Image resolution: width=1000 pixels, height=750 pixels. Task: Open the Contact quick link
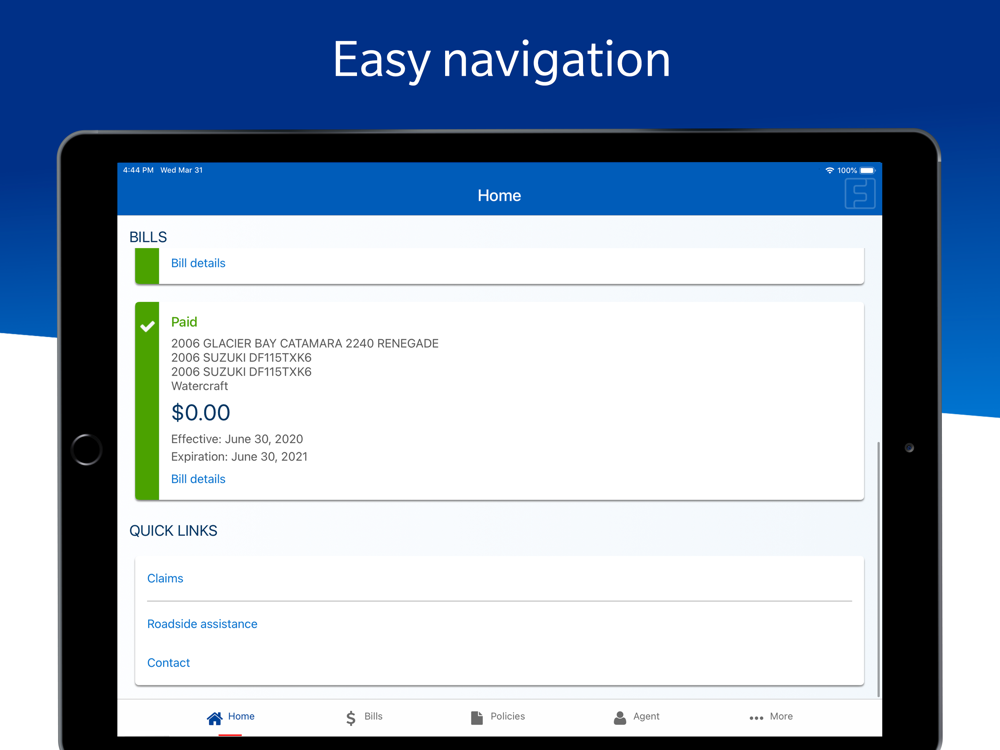tap(168, 663)
